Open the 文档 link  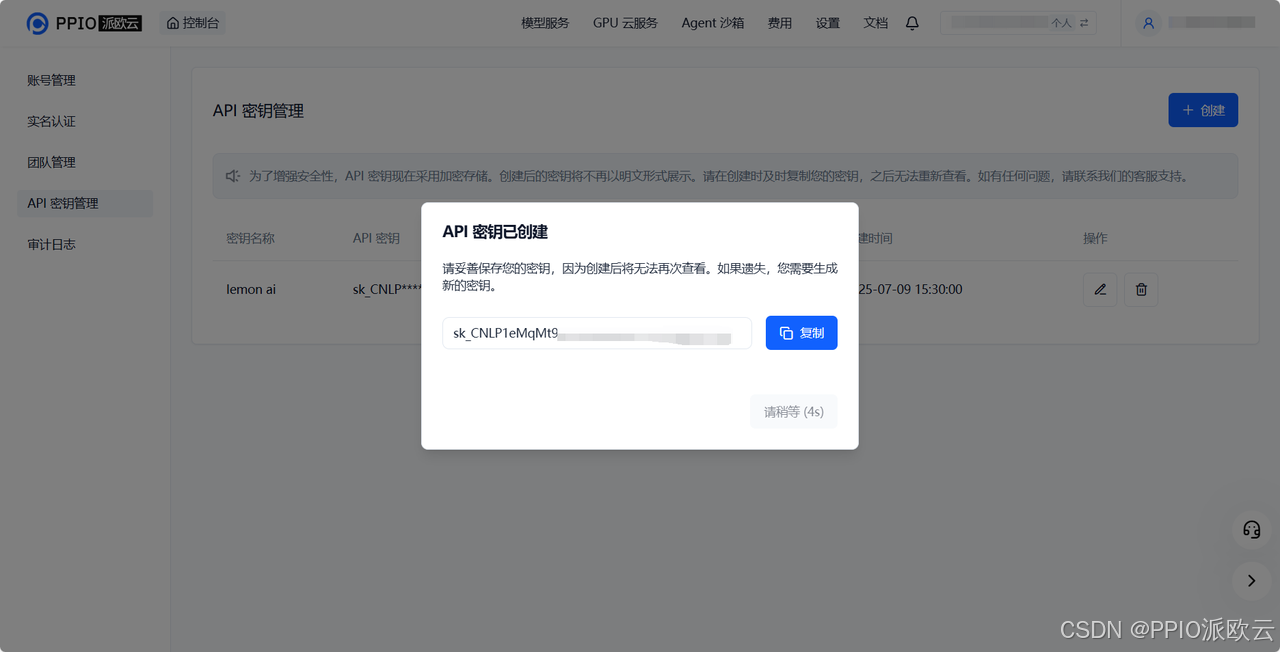pyautogui.click(x=876, y=23)
